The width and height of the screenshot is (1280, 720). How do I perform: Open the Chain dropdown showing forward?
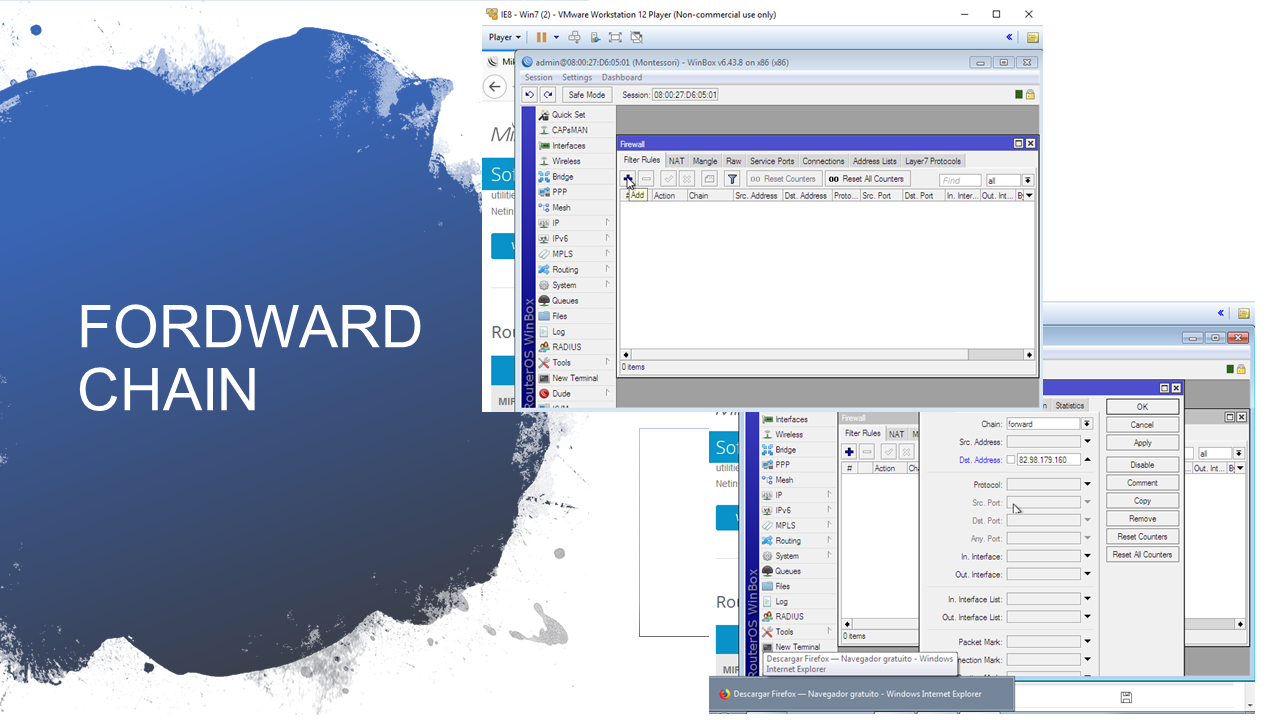[x=1087, y=424]
